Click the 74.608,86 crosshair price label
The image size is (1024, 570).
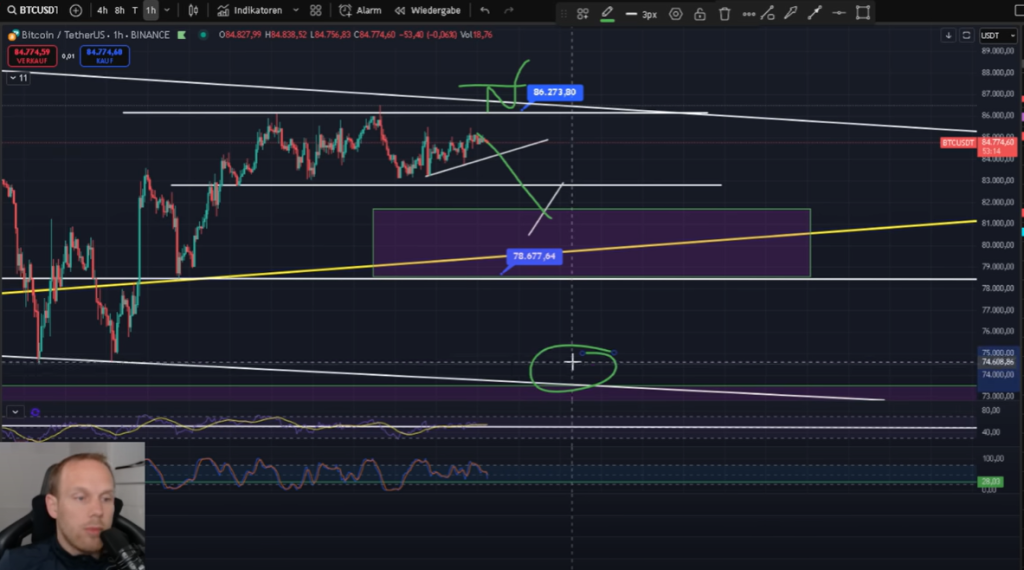[997, 362]
